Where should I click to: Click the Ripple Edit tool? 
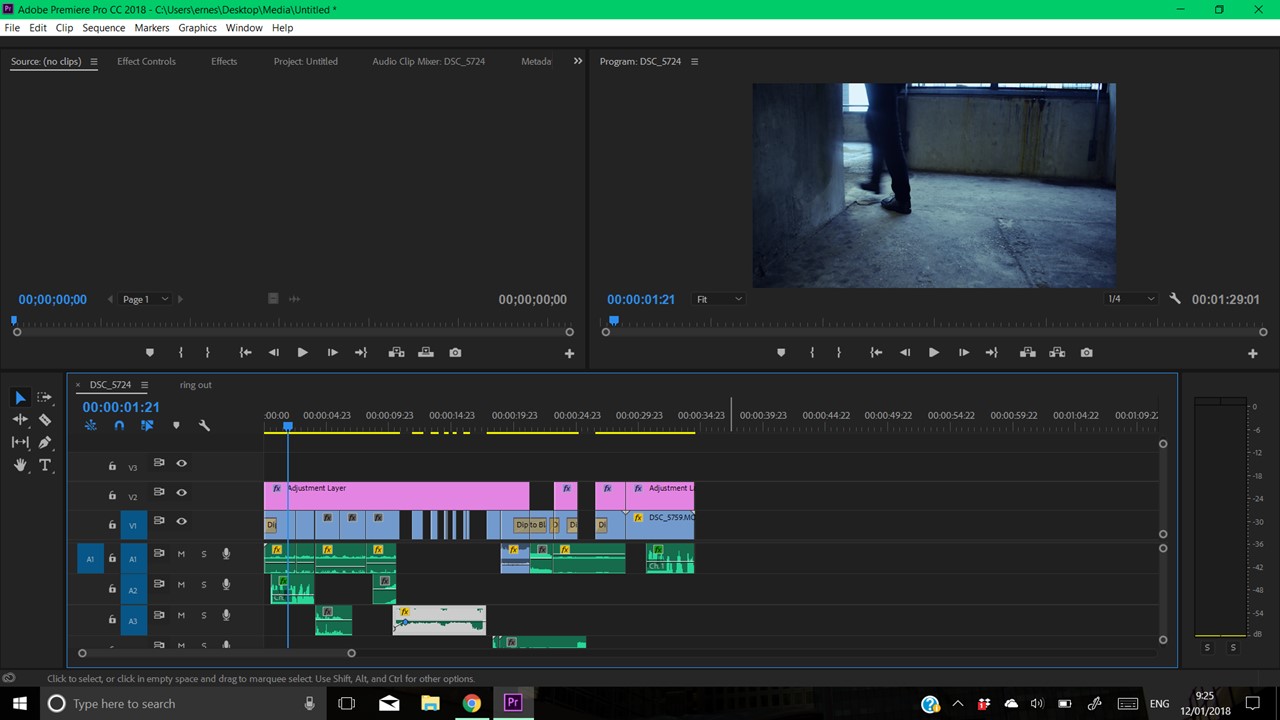point(20,420)
